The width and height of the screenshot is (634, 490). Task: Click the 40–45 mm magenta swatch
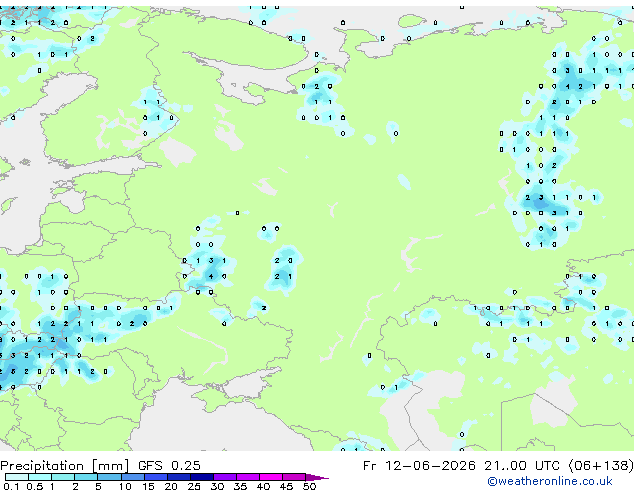pos(271,477)
